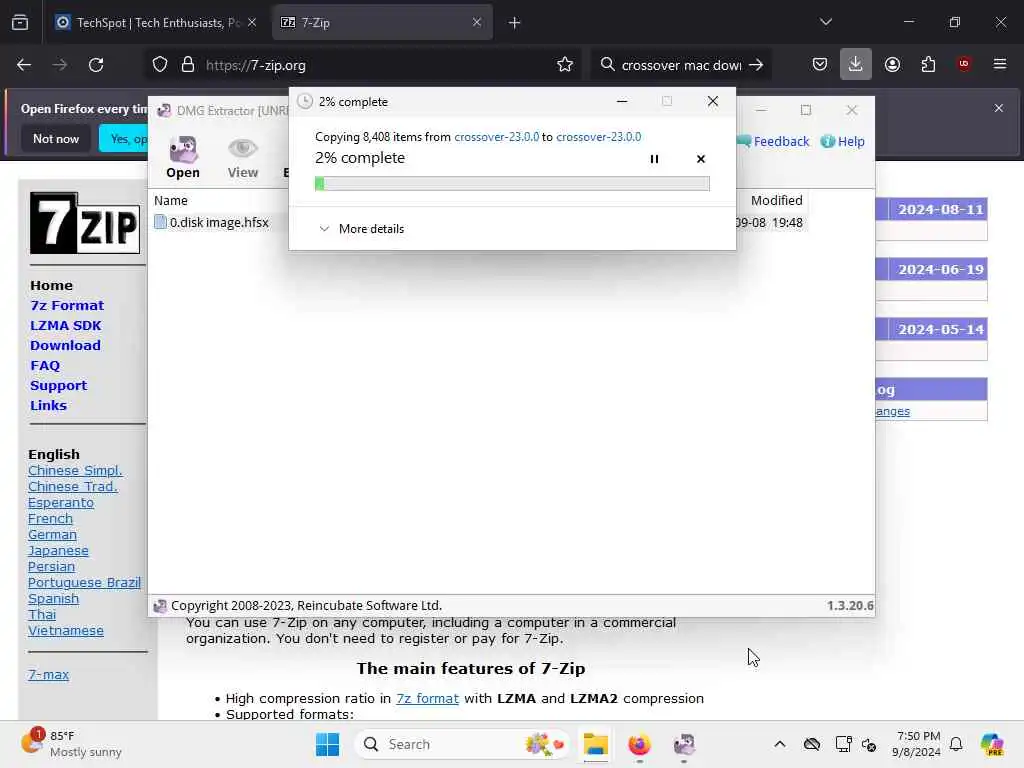Click the 7-Zip logo image

85,223
